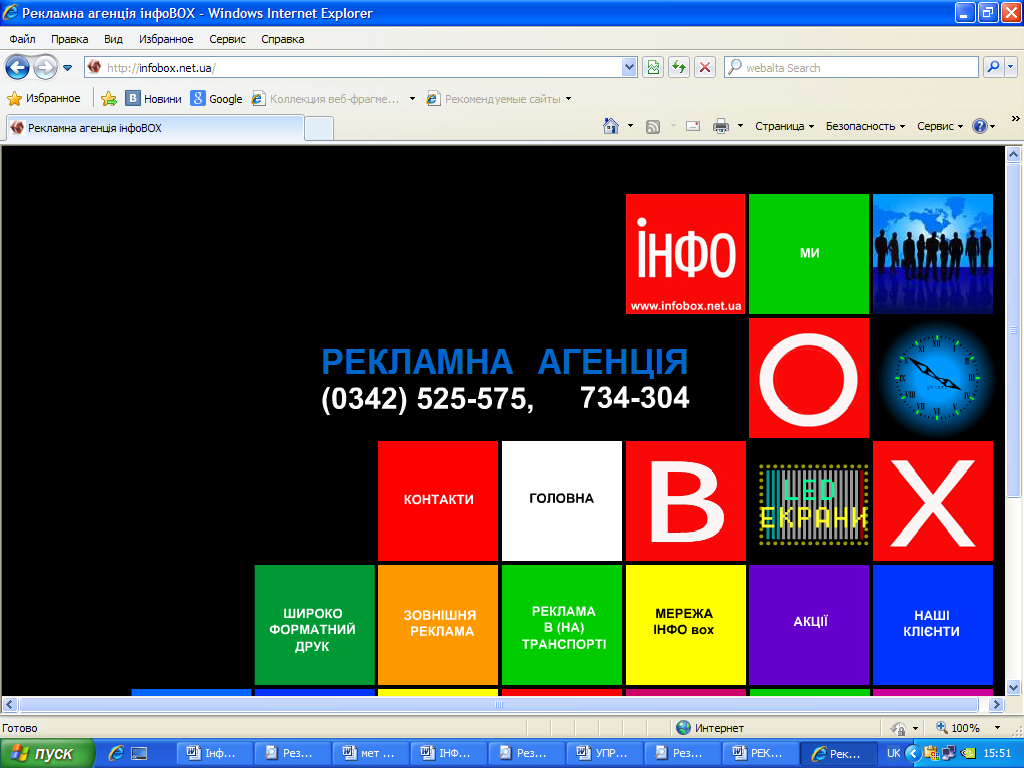
Task: Open the Файл menu
Action: (22, 39)
